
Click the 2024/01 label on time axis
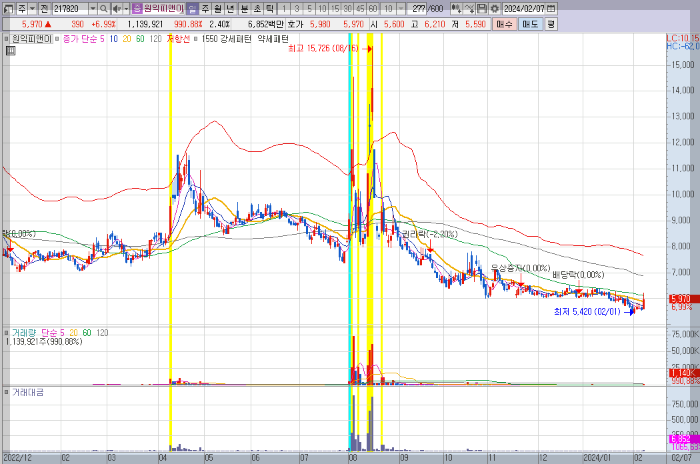click(597, 458)
